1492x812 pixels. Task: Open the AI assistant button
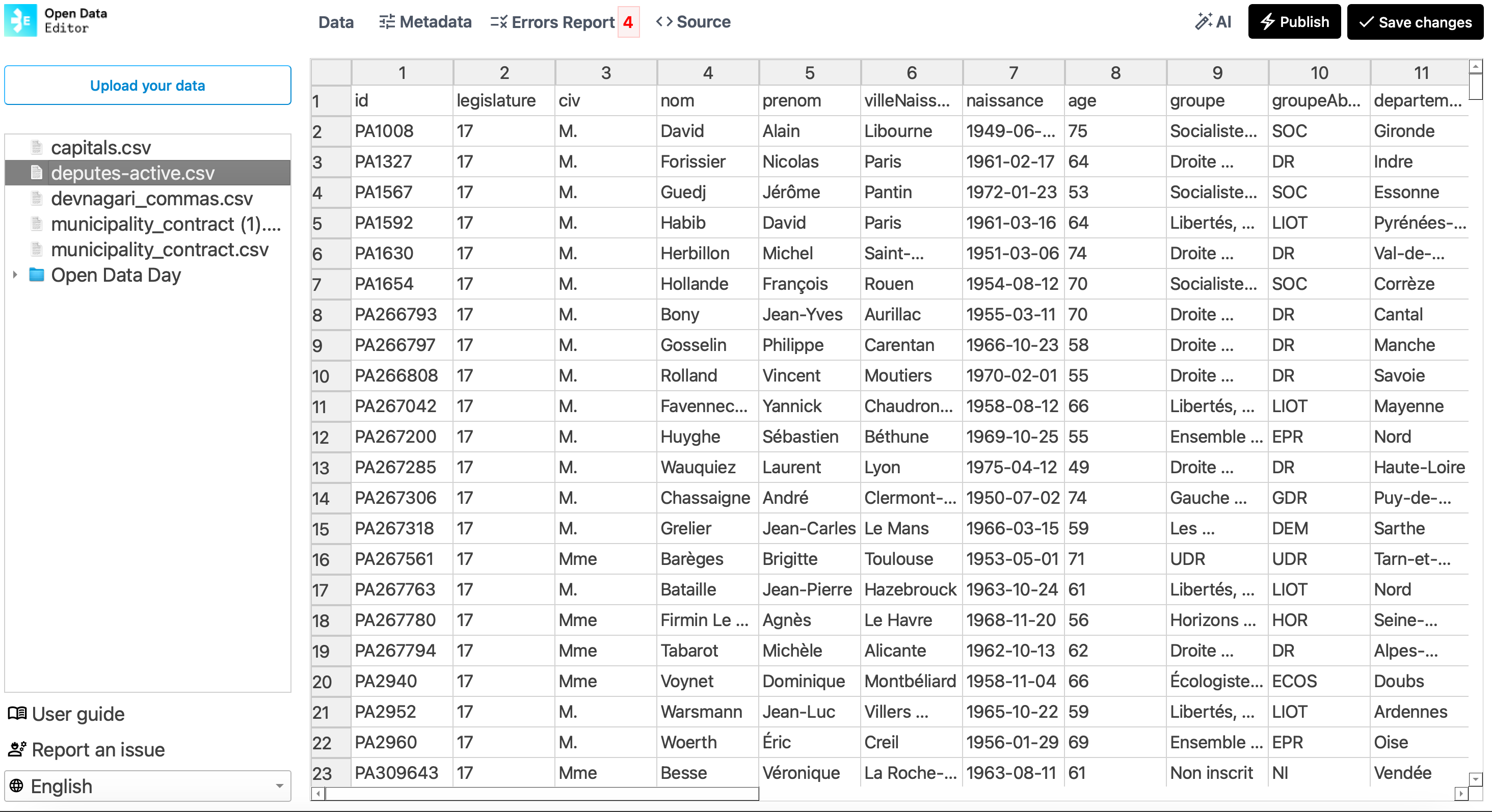[x=1213, y=22]
